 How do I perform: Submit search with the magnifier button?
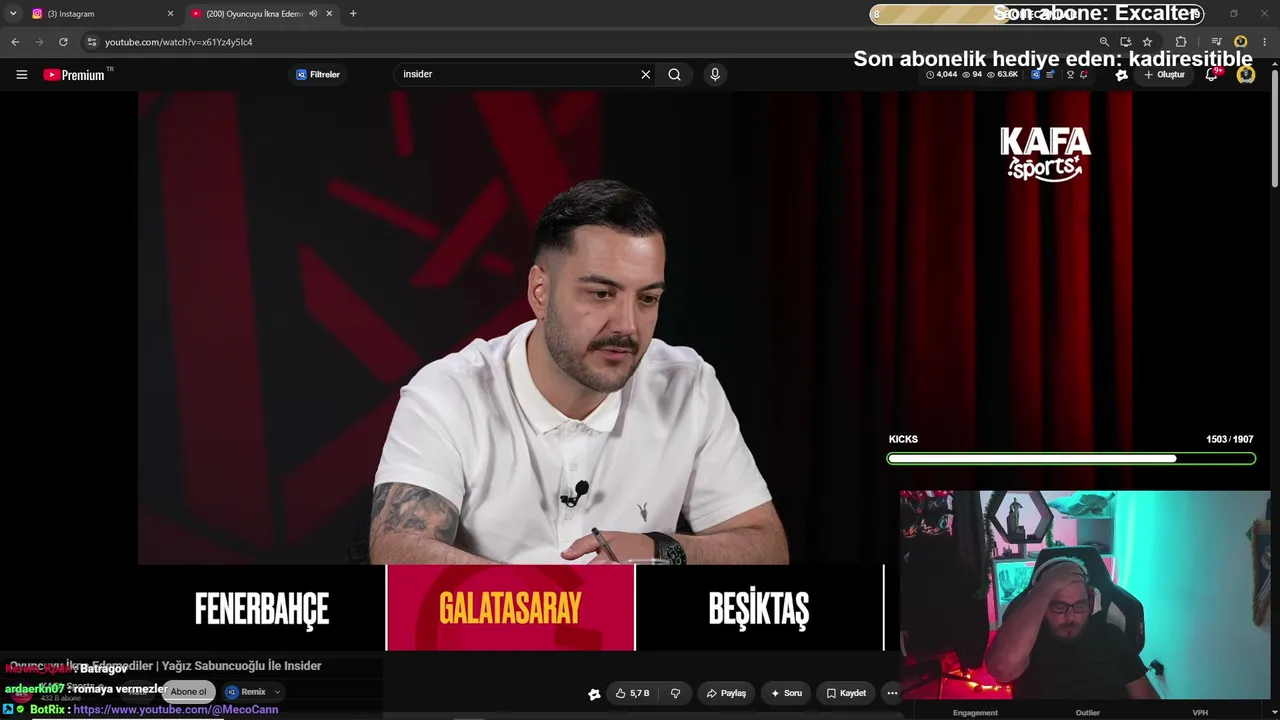tap(675, 75)
